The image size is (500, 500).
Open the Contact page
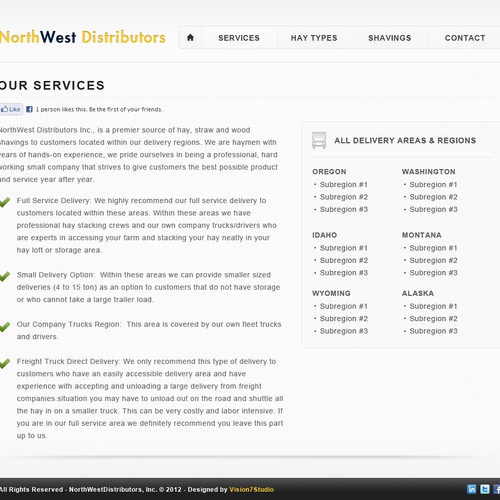(465, 38)
